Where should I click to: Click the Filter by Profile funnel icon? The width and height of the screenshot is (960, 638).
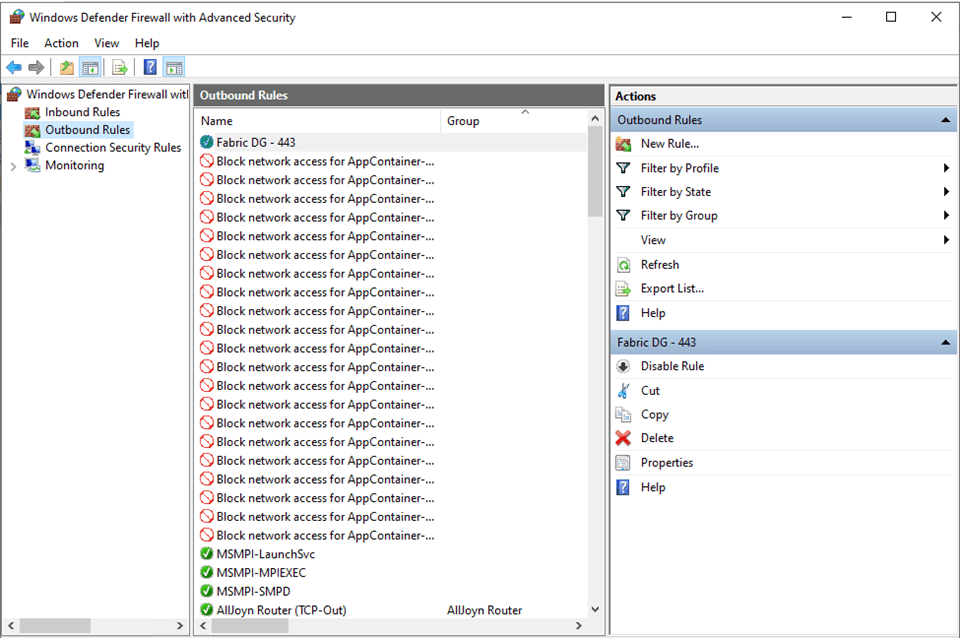pyautogui.click(x=623, y=168)
